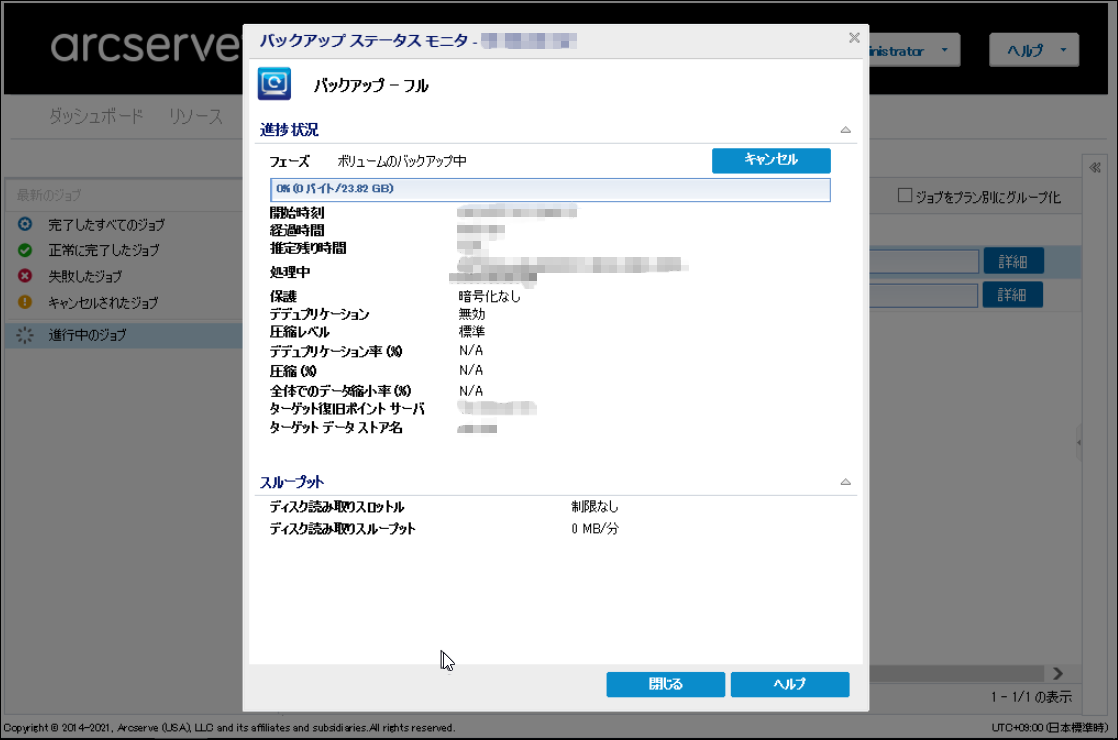Click the horizontal scrollbar right arrow
1118x740 pixels.
(1057, 674)
